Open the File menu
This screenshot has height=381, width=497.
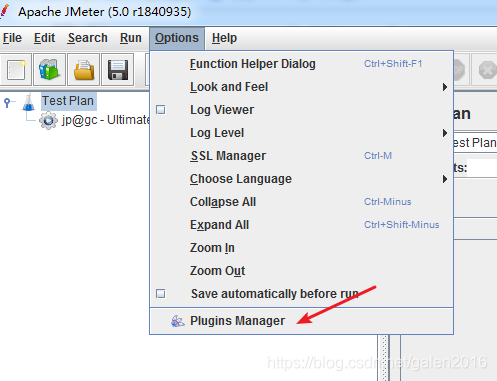pyautogui.click(x=12, y=38)
